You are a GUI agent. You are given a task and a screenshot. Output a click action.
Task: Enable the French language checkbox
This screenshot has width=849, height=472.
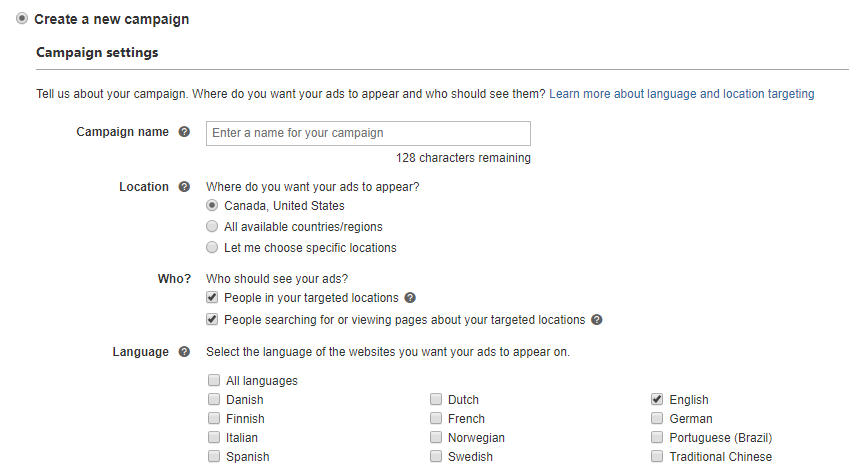coord(436,418)
